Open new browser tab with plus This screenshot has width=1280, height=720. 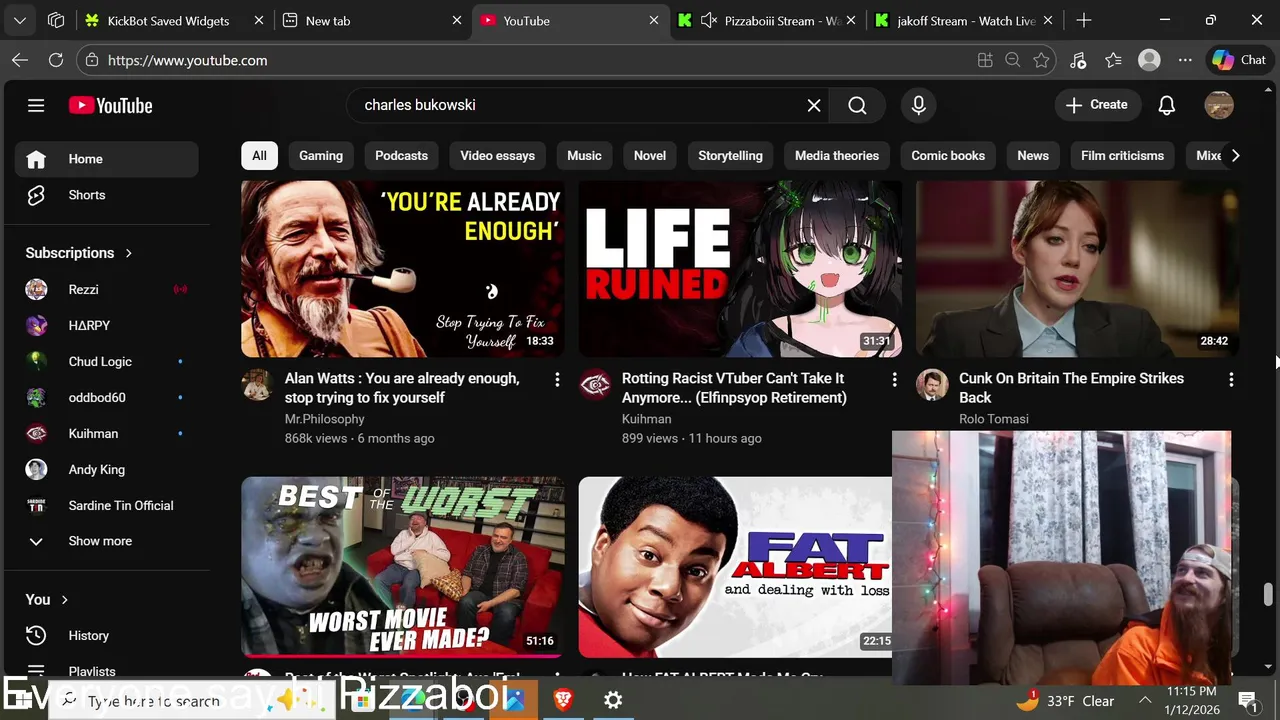[1084, 20]
